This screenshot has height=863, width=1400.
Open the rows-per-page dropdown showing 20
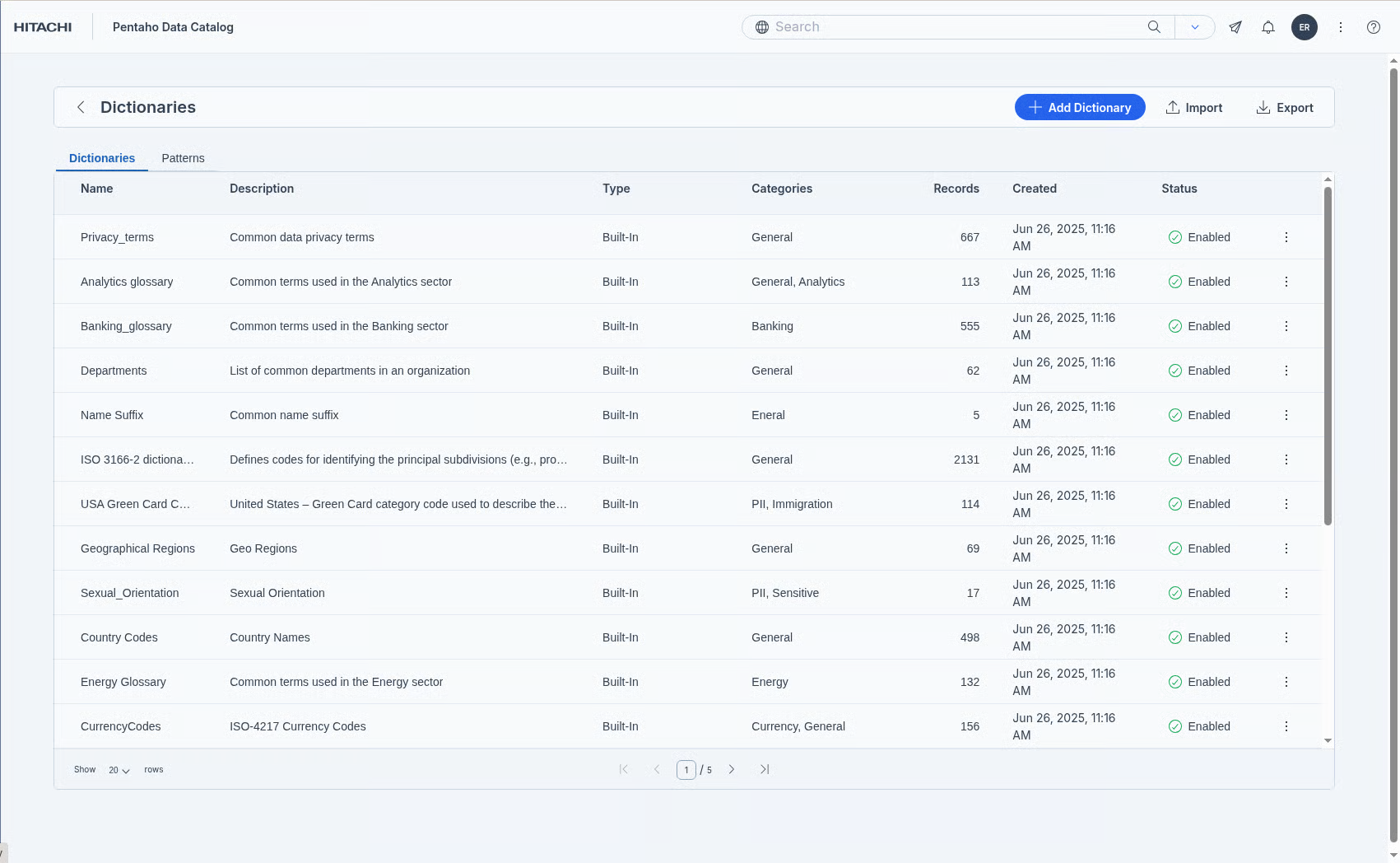click(x=119, y=770)
